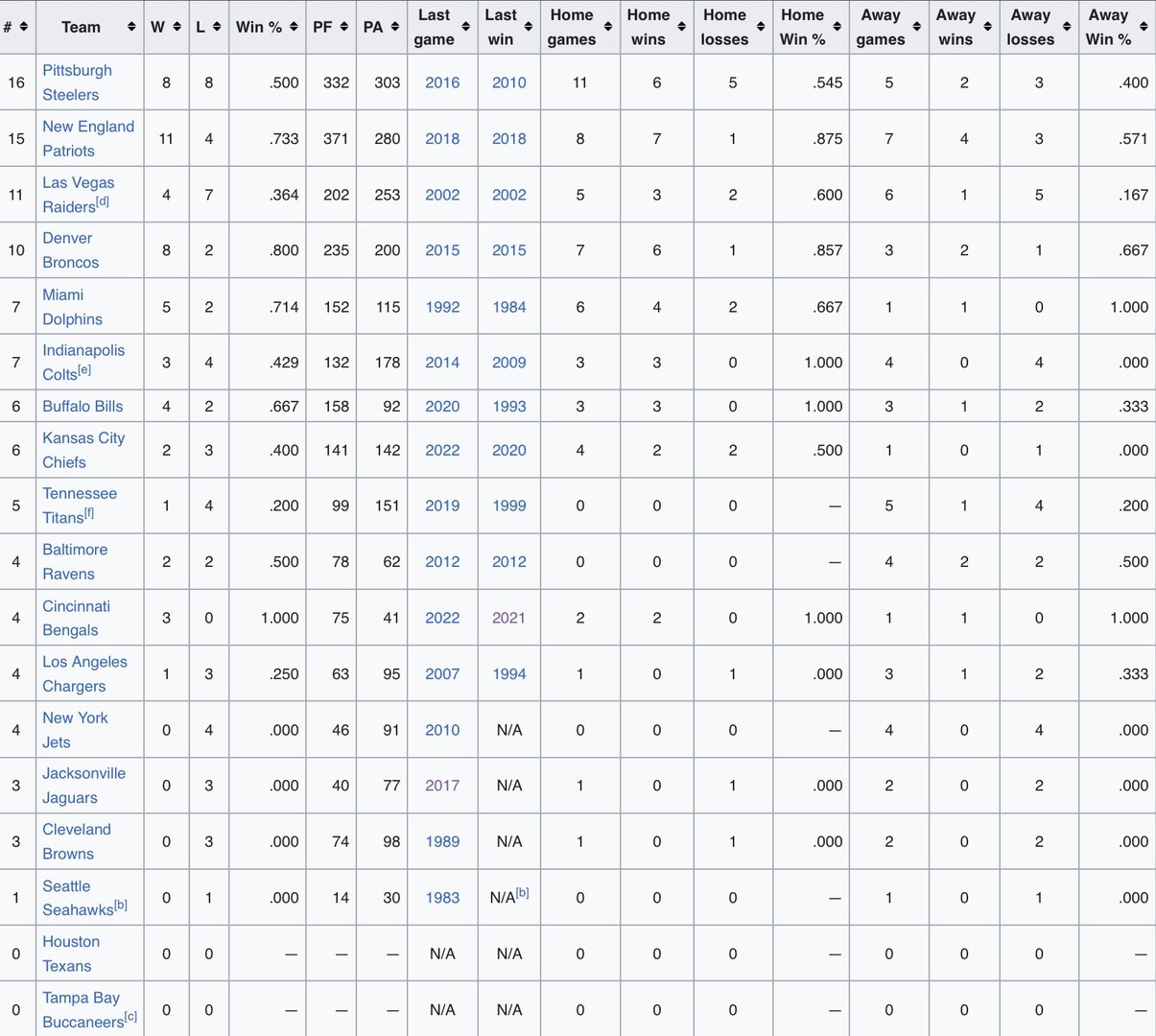Screen dimensions: 1156x1036
Task: Open footnote [f] beside Titans
Action: click(x=89, y=512)
